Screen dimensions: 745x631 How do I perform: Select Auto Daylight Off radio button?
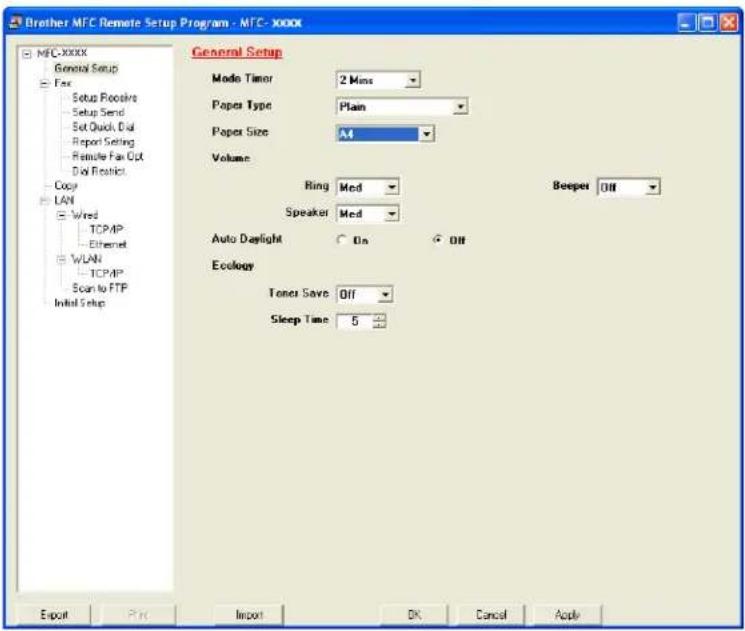click(x=438, y=239)
